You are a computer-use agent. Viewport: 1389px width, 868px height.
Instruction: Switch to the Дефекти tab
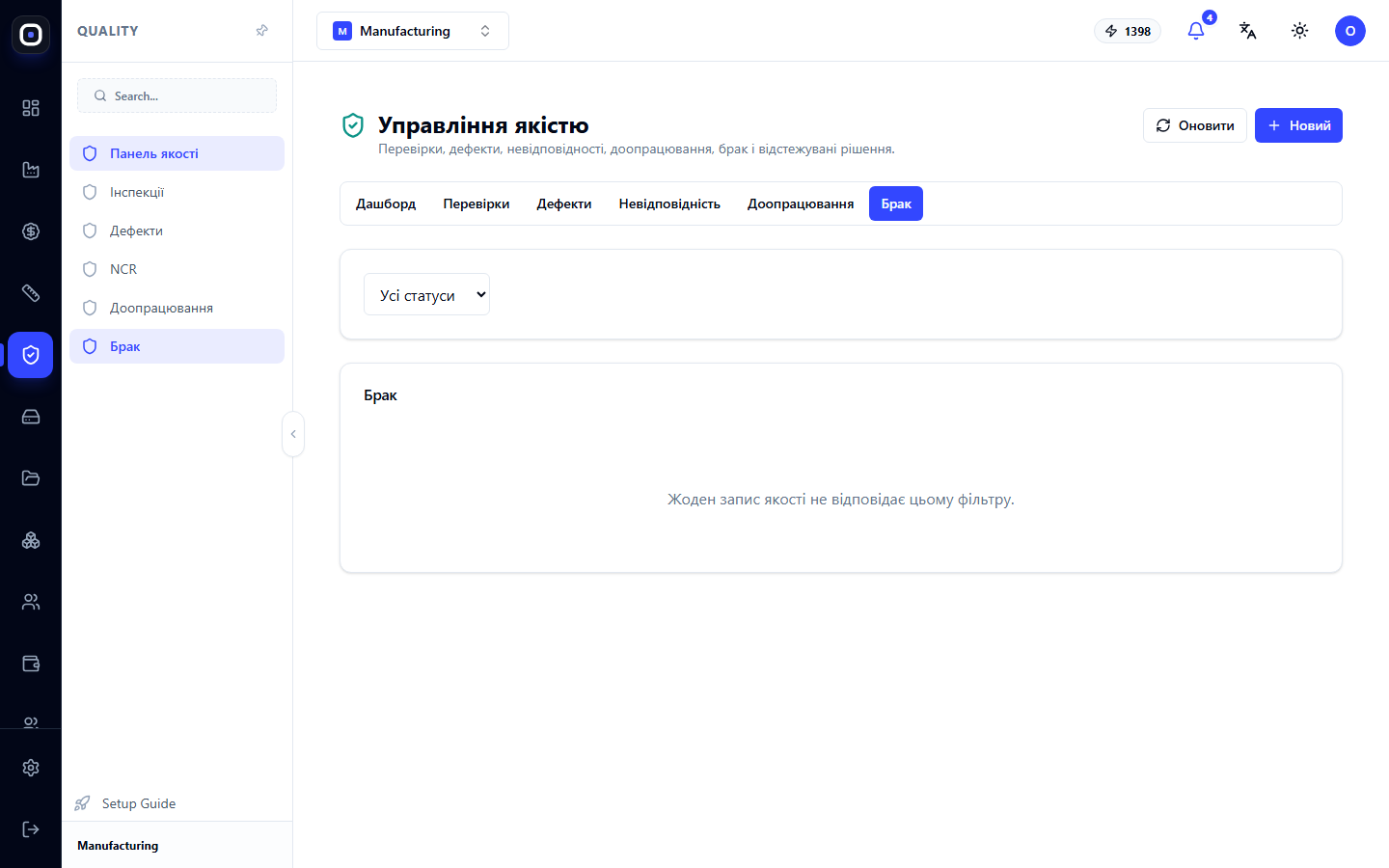pos(564,203)
